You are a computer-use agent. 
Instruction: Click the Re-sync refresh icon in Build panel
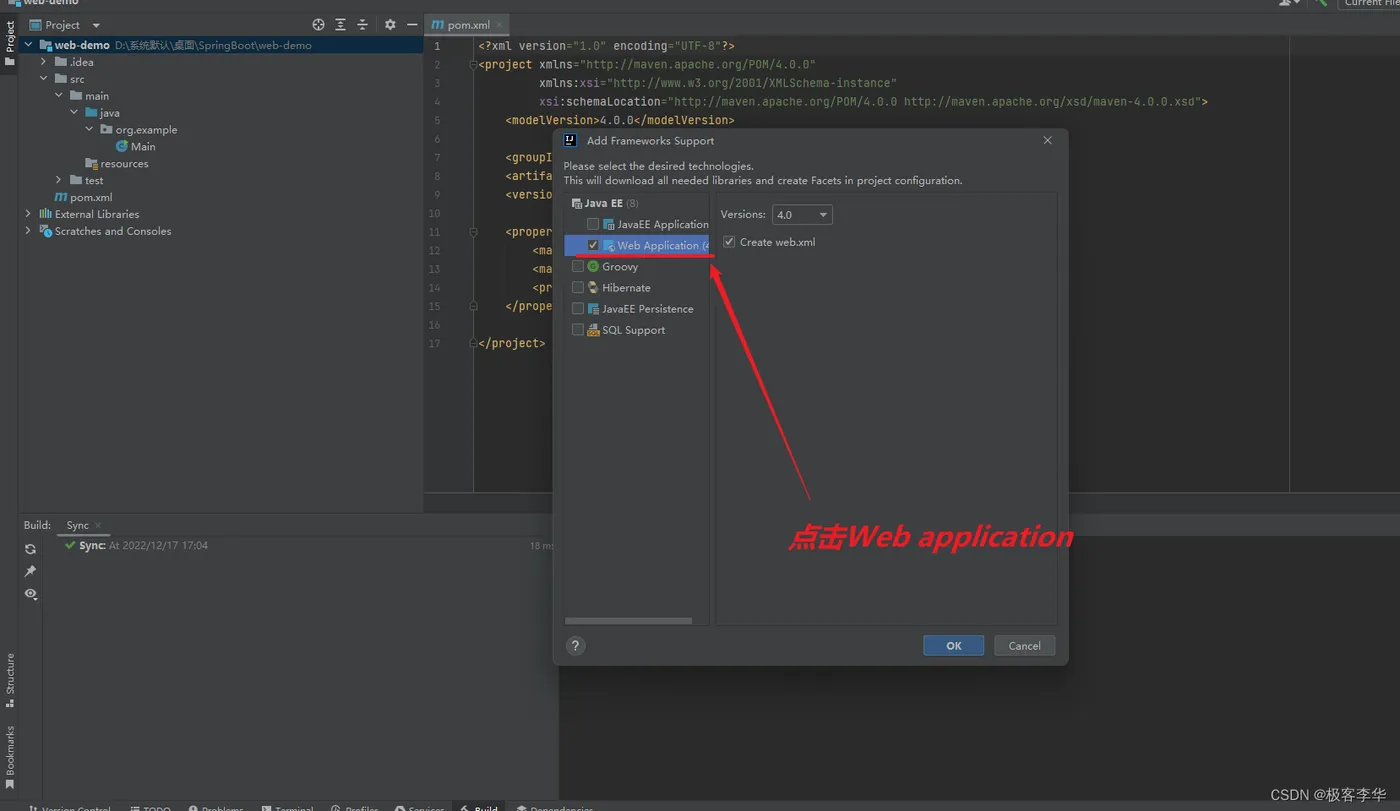tap(30, 549)
